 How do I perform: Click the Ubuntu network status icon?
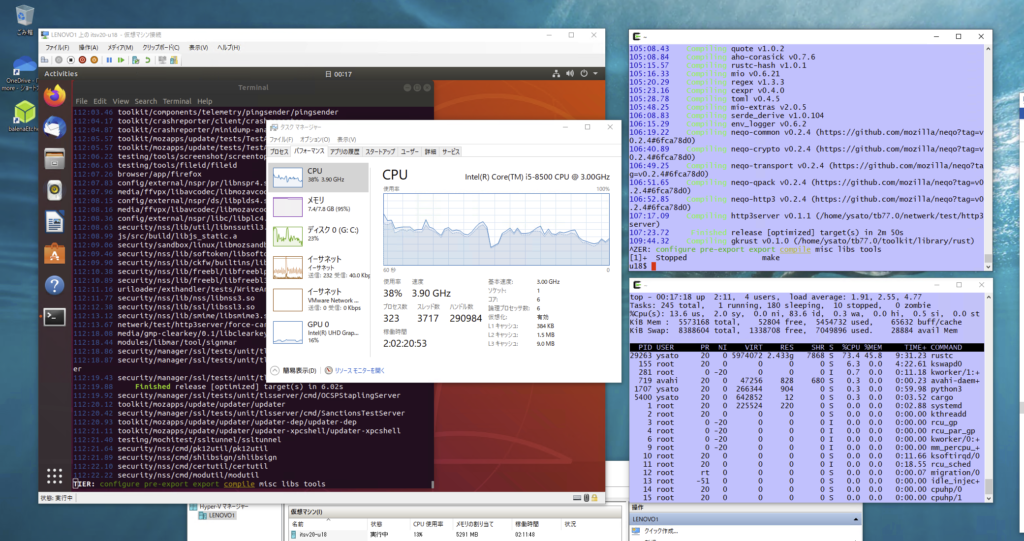(554, 73)
